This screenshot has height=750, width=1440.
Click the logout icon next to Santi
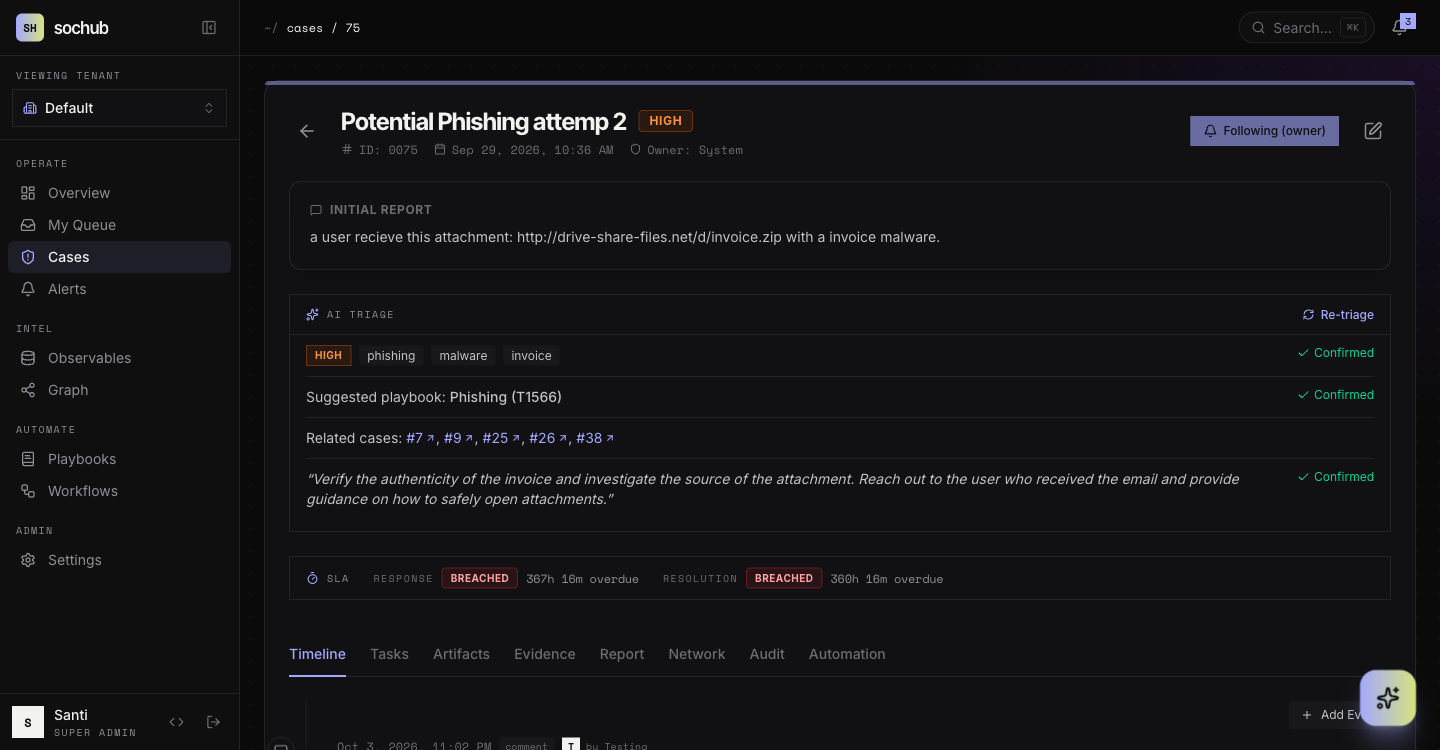coord(213,722)
